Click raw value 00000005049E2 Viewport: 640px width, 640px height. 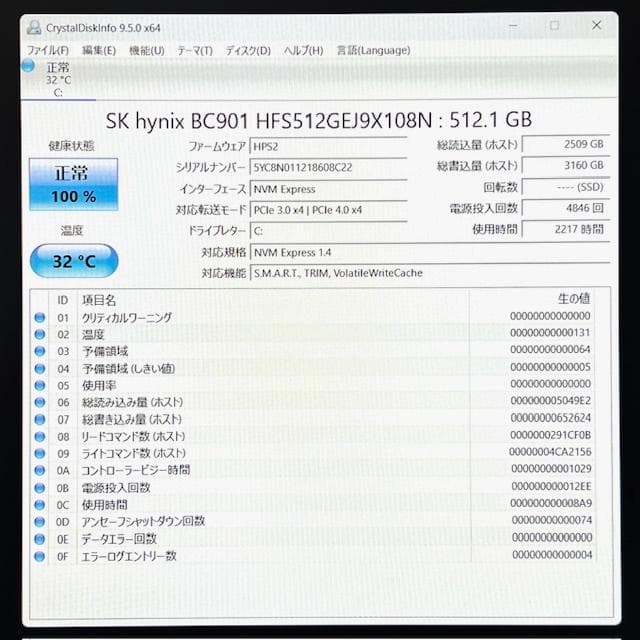550,401
